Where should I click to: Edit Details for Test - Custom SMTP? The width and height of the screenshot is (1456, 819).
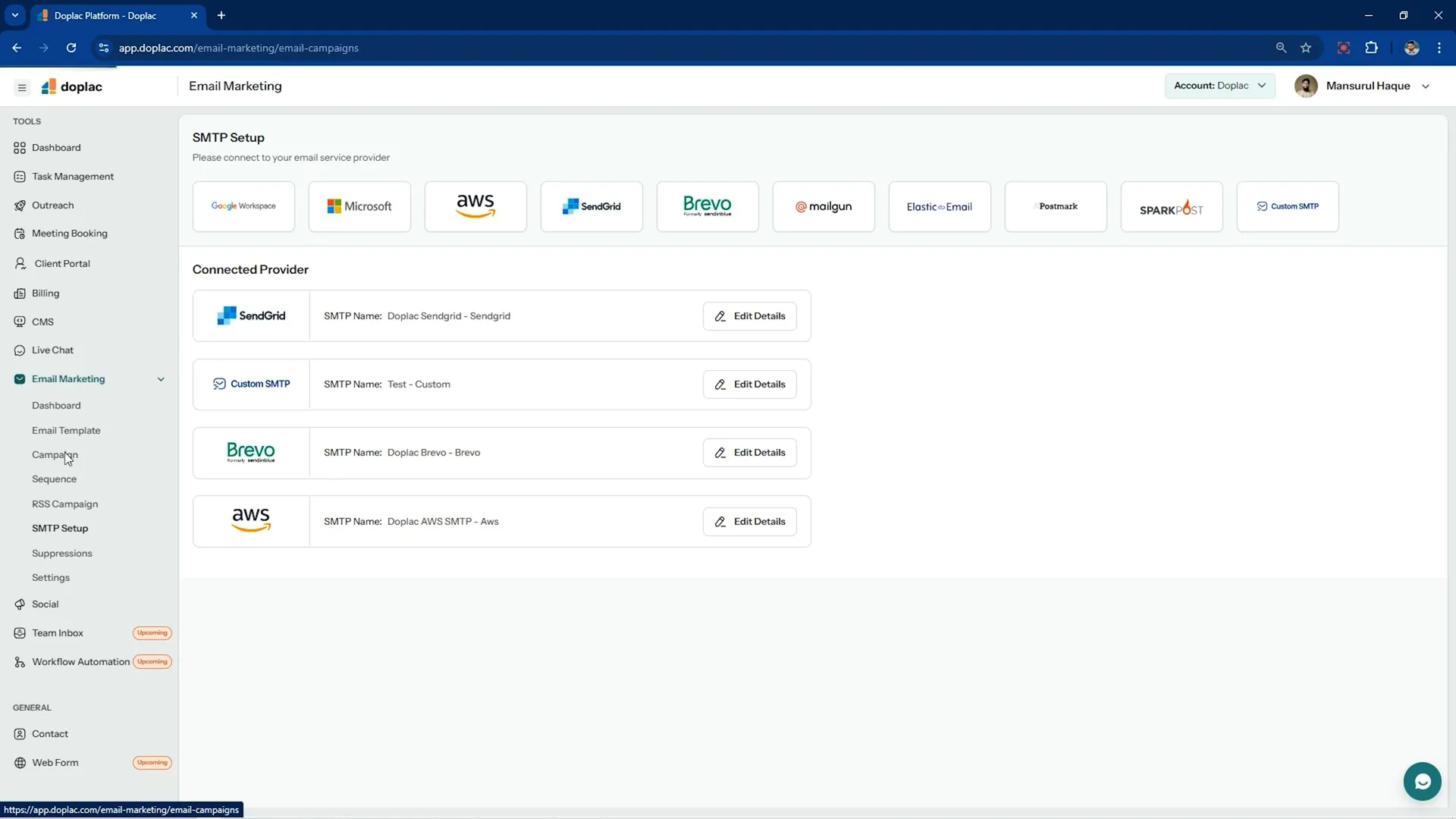click(749, 384)
